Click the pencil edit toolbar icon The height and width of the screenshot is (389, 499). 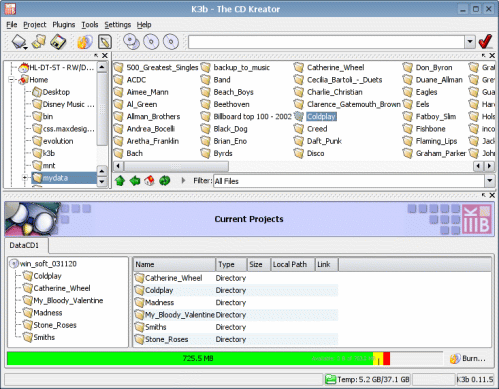105,42
